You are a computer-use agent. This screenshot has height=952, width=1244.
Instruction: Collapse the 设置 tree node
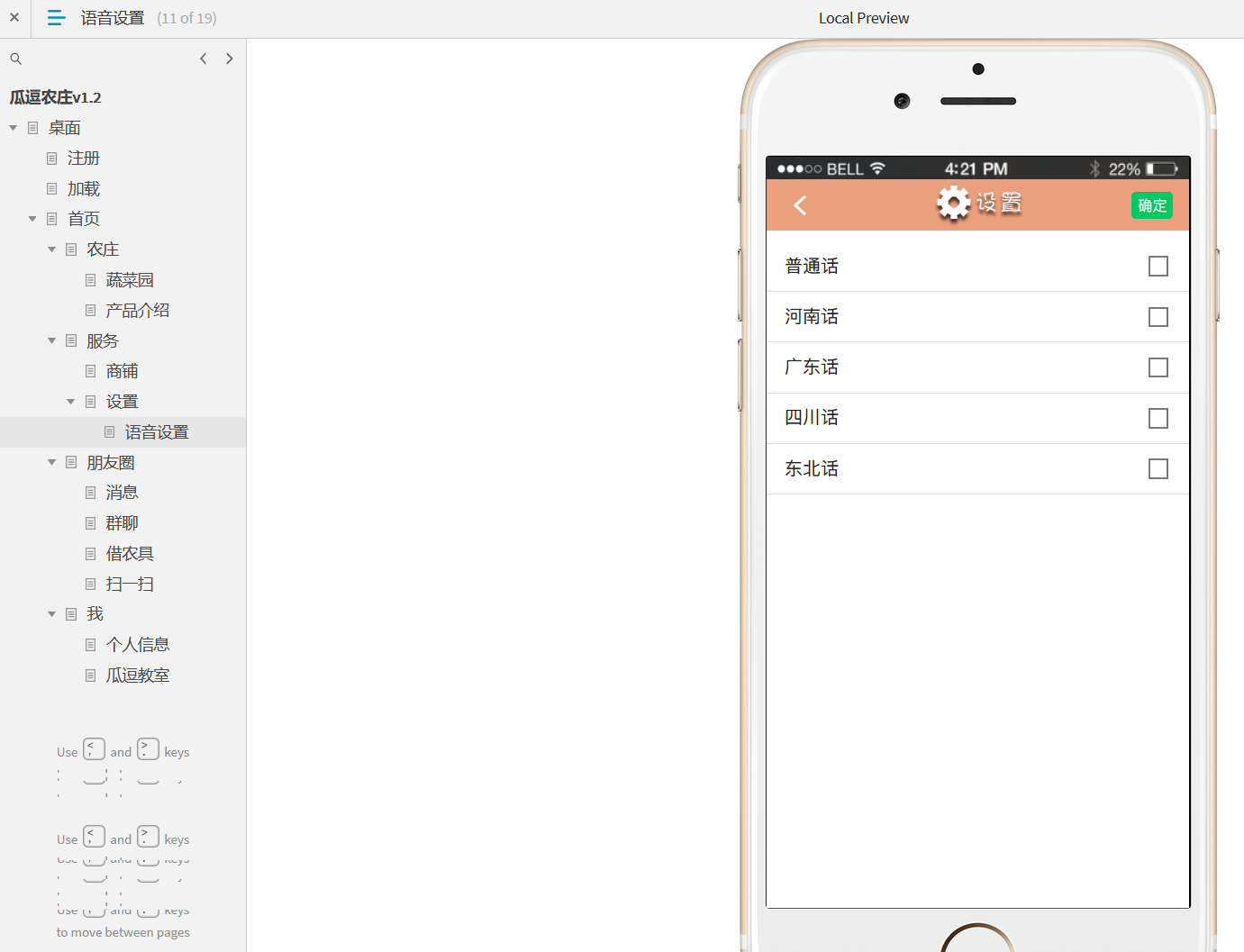point(71,402)
